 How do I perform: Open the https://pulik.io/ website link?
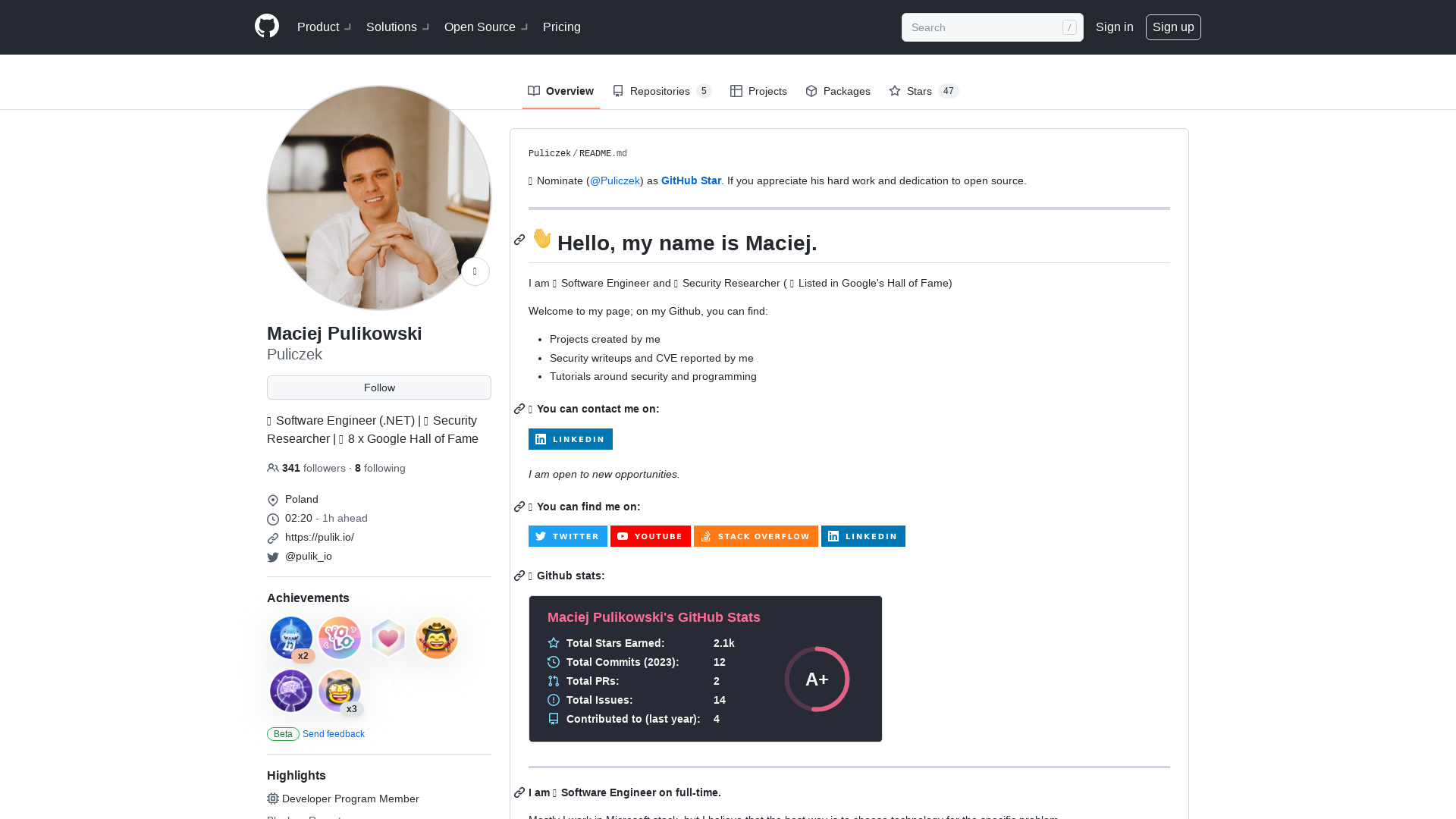319,537
